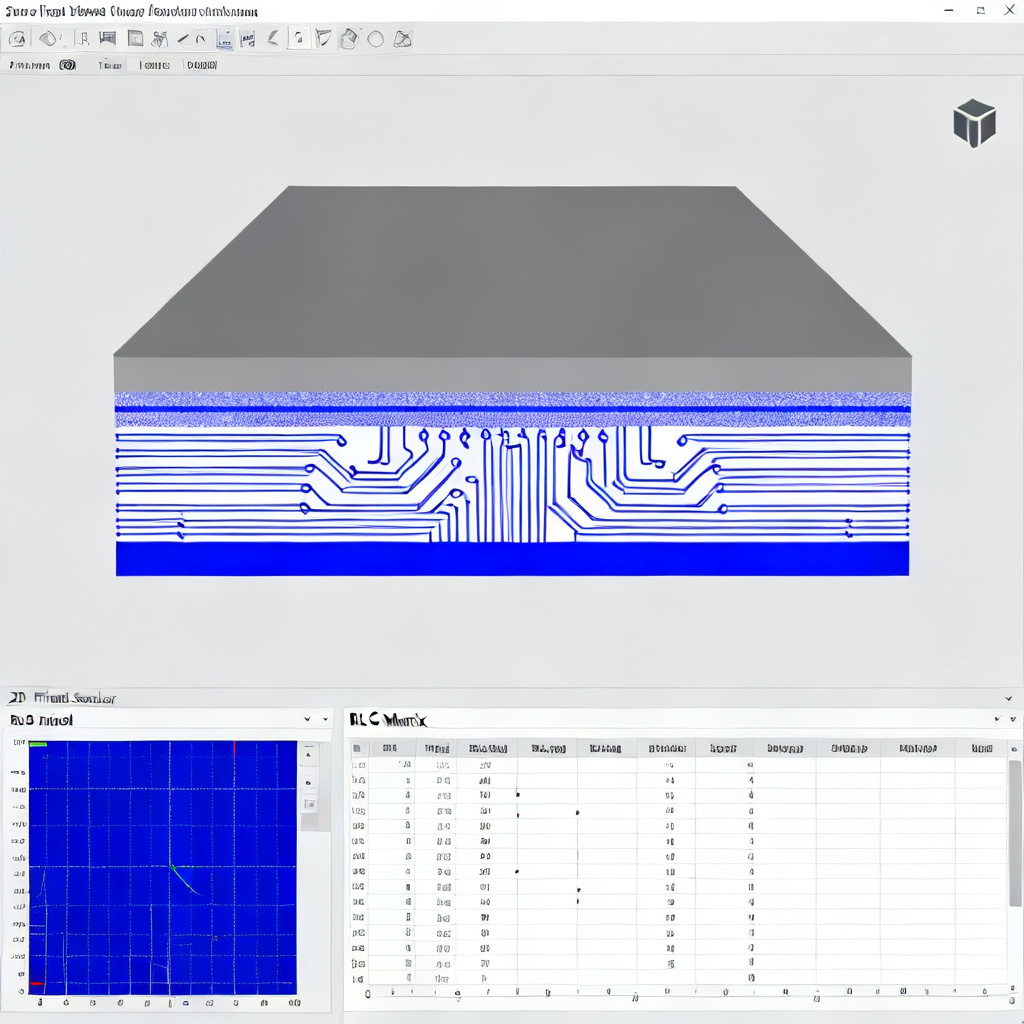This screenshot has width=1024, height=1024.
Task: Click the first rounded icon in the toolbar
Action: tap(18, 39)
